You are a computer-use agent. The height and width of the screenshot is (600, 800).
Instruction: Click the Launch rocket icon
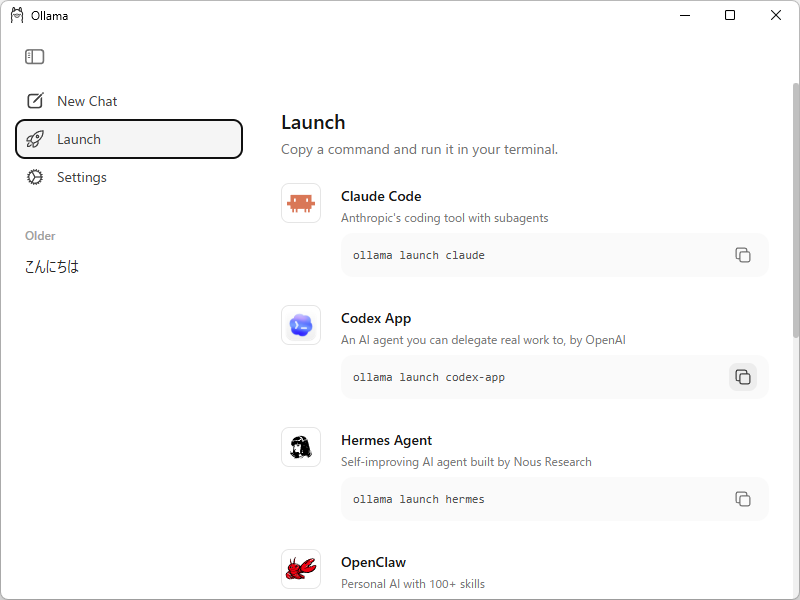35,139
